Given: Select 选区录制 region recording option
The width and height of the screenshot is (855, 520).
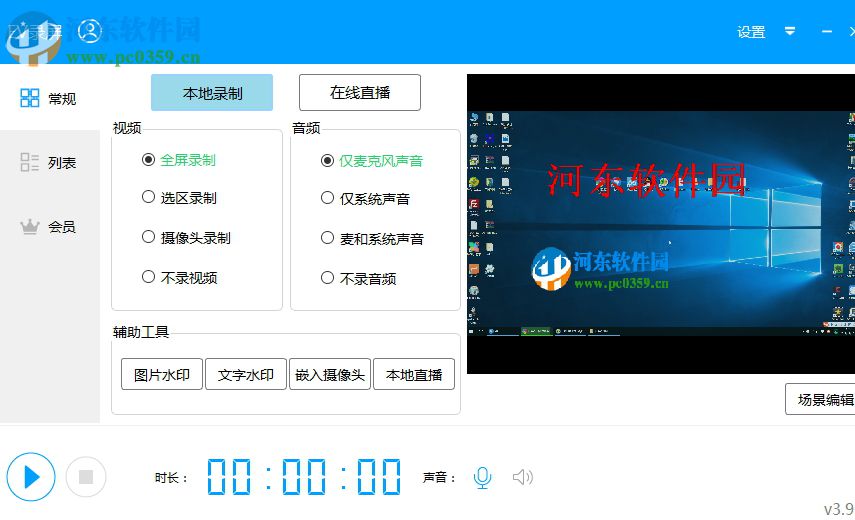Looking at the screenshot, I should 179,197.
